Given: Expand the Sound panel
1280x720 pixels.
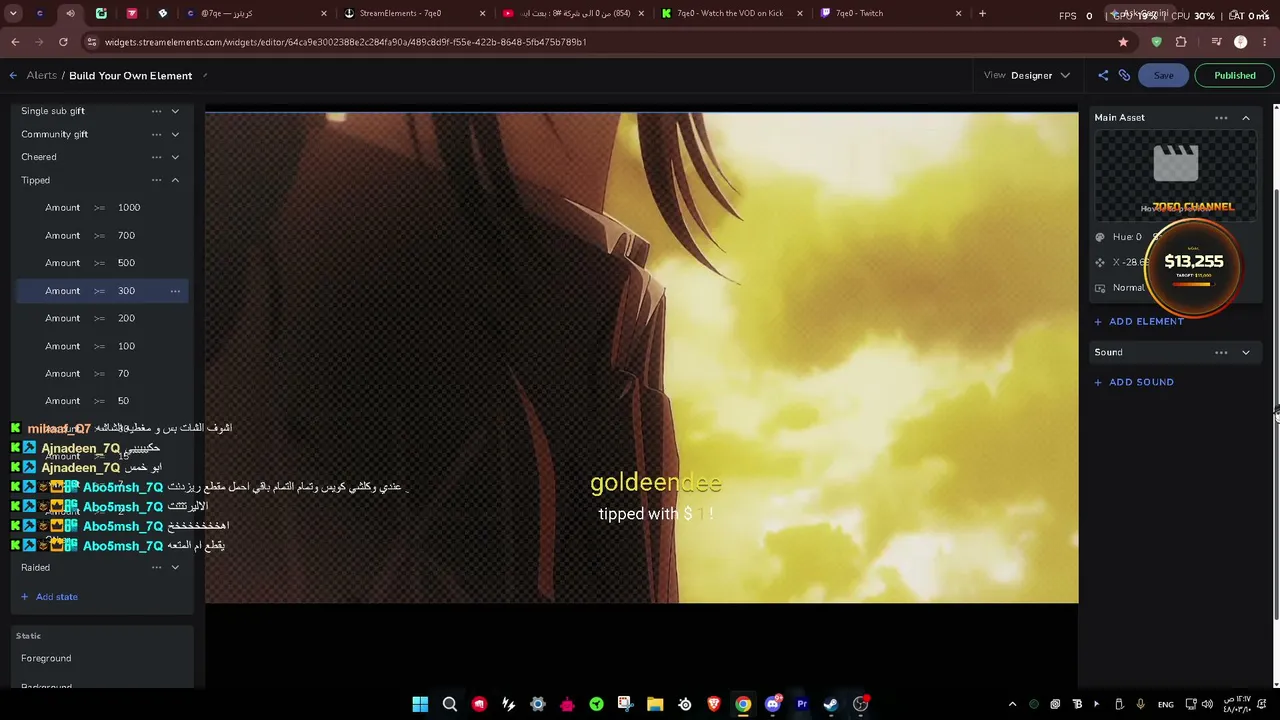Looking at the screenshot, I should coord(1246,352).
